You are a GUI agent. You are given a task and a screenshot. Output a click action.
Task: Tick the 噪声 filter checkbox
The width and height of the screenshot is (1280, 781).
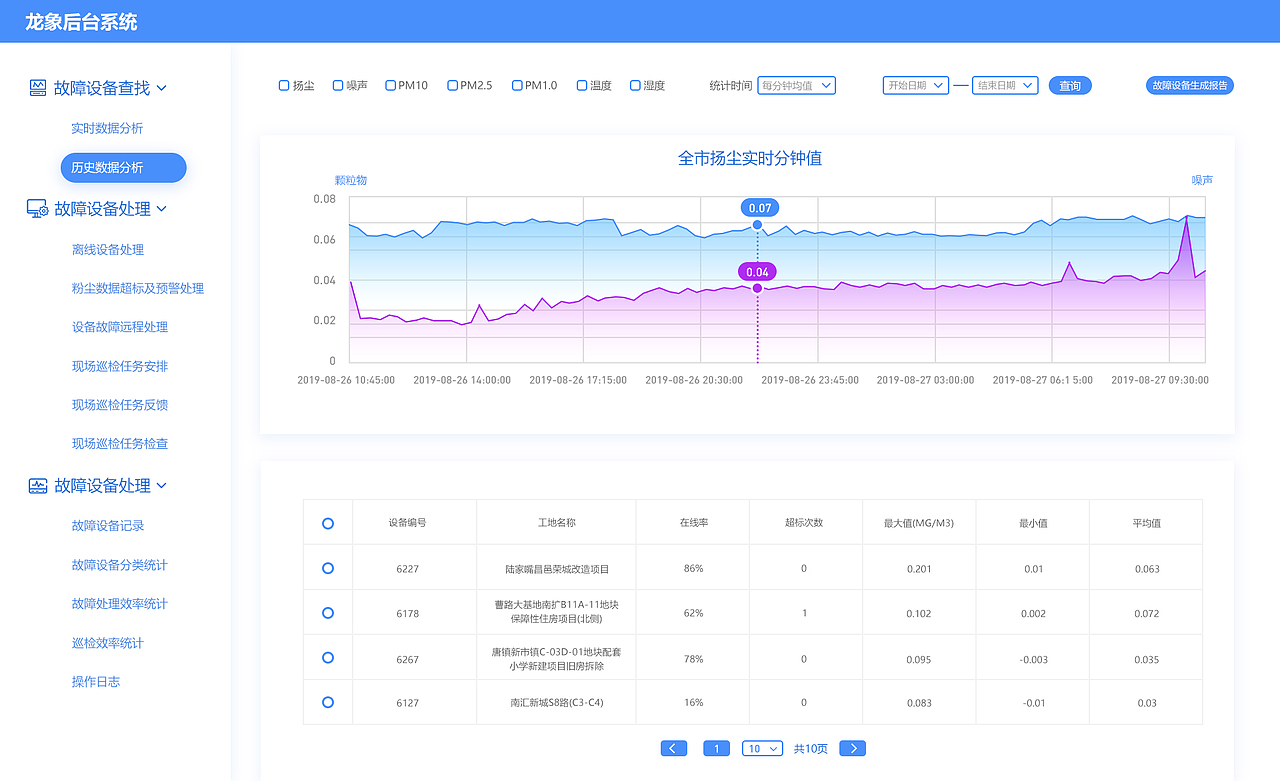click(x=338, y=86)
